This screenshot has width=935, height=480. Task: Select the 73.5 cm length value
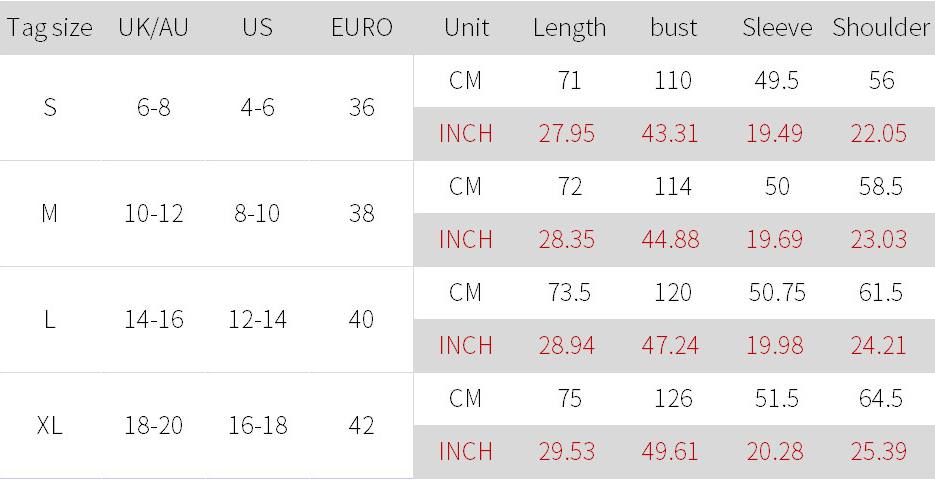[x=569, y=293]
